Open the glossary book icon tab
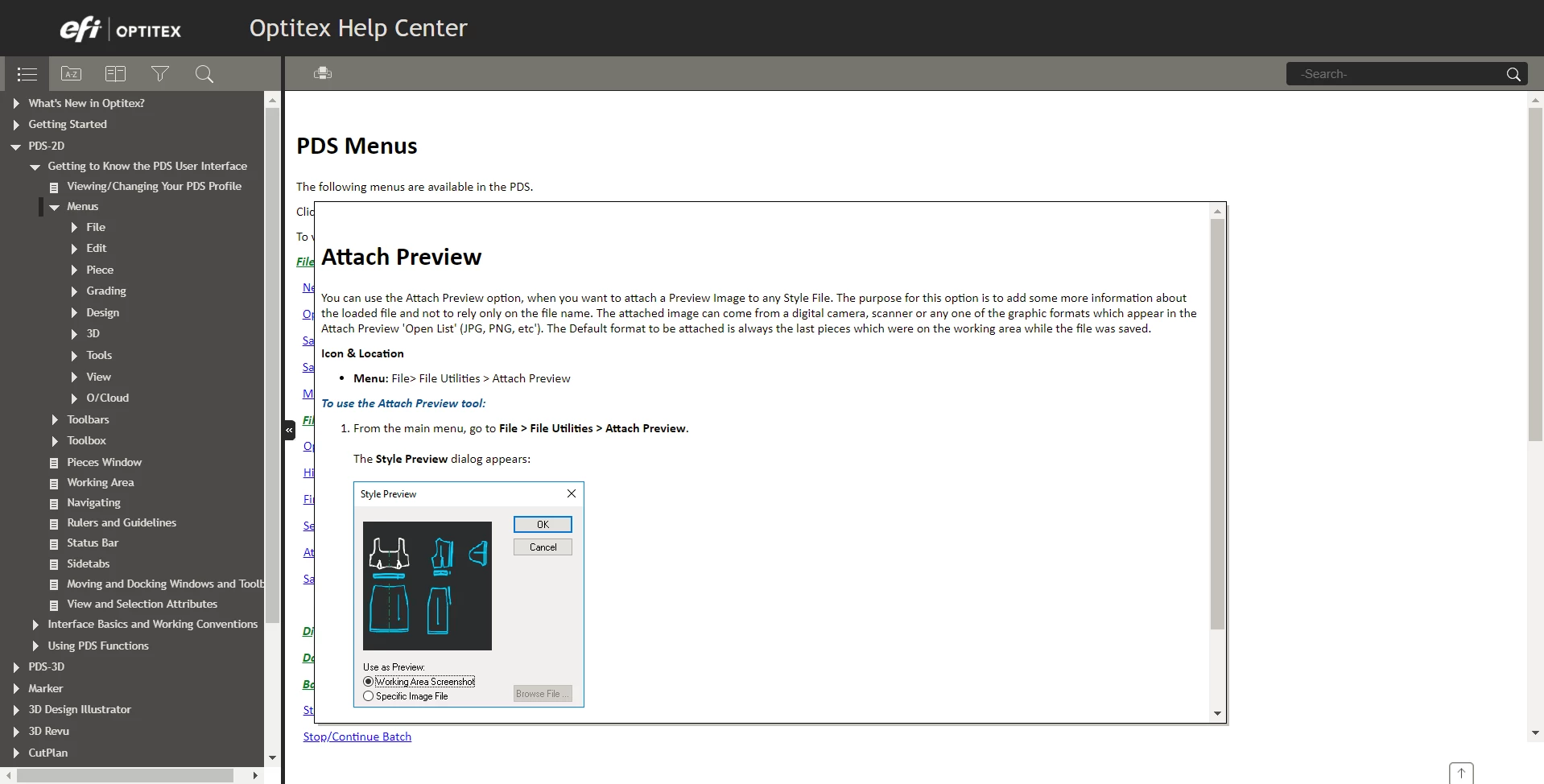Viewport: 1544px width, 784px height. (x=116, y=74)
